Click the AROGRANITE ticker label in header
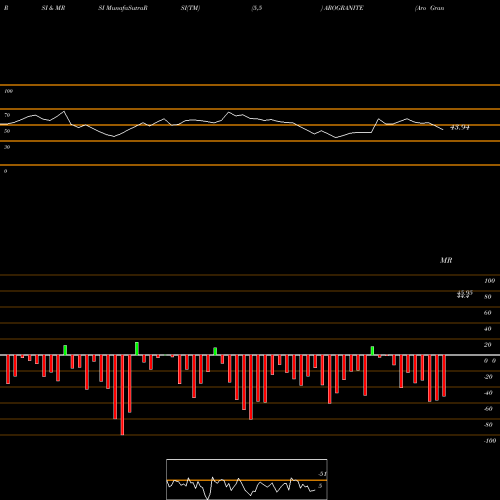Image resolution: width=500 pixels, height=500 pixels. 342,8
